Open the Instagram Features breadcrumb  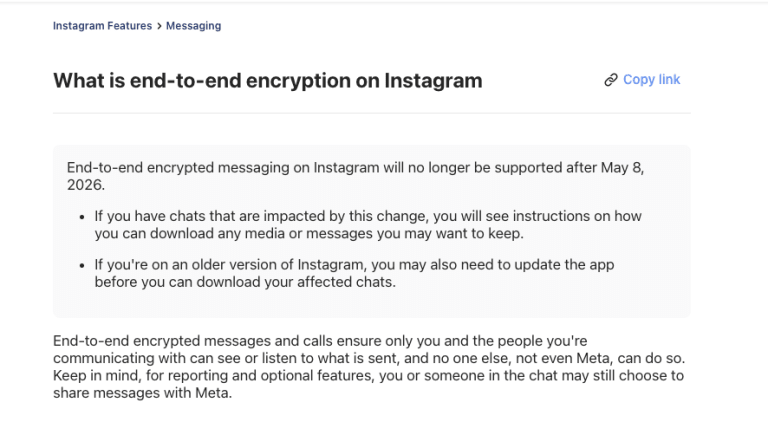(x=102, y=26)
